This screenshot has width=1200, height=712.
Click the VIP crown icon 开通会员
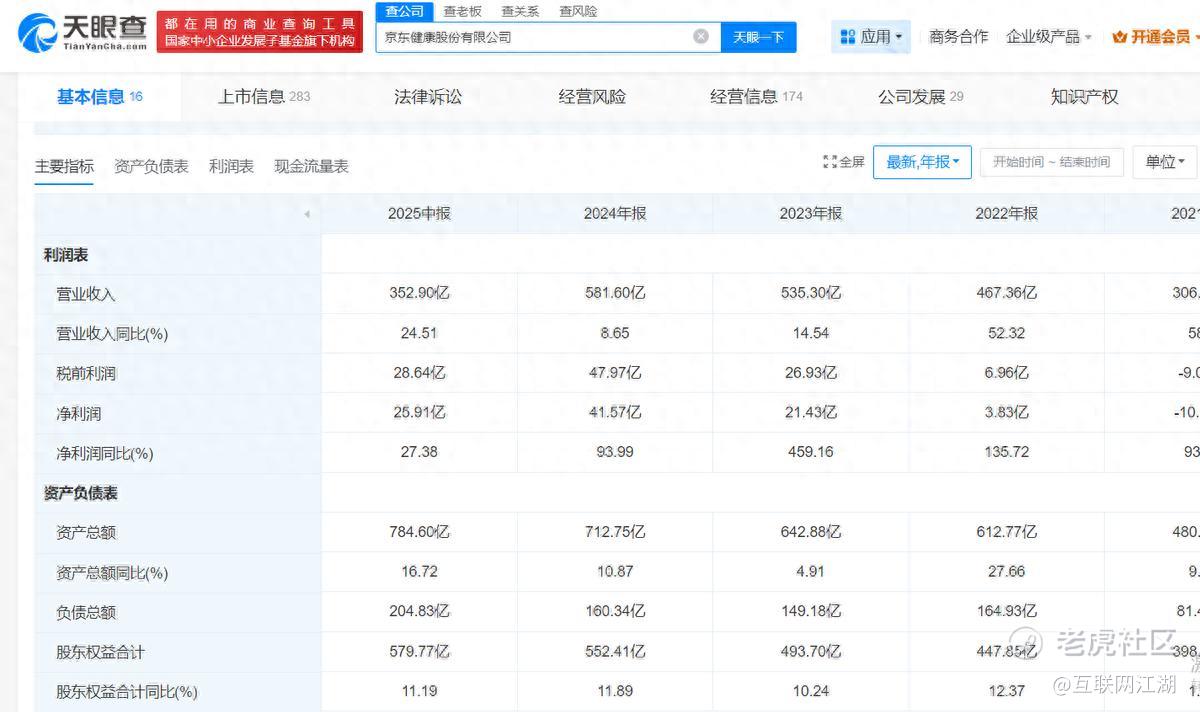pos(1120,37)
